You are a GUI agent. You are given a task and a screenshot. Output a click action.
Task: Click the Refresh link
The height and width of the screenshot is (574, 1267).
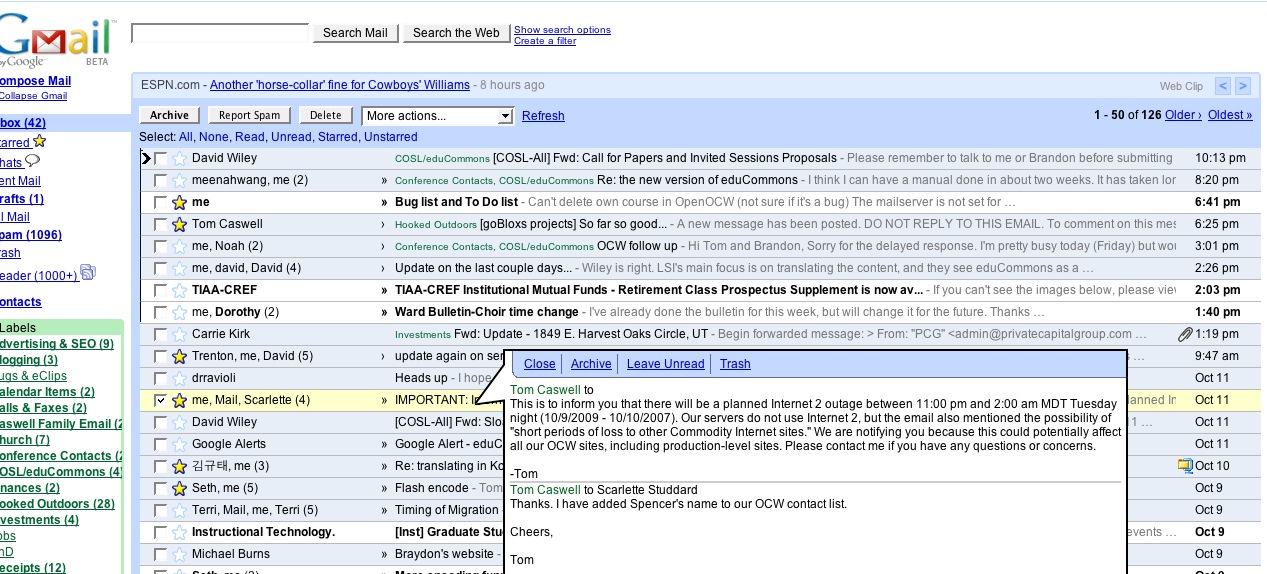pyautogui.click(x=543, y=116)
